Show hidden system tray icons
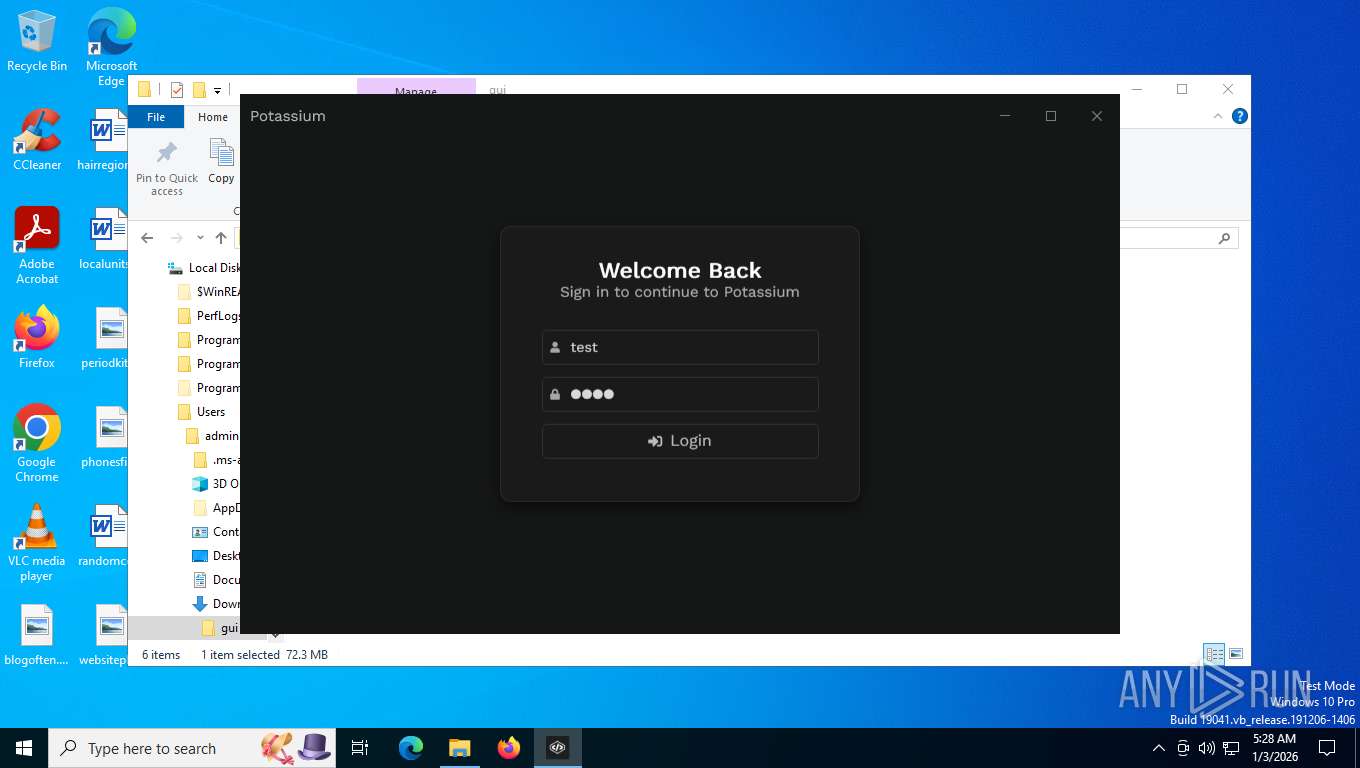This screenshot has height=768, width=1360. pyautogui.click(x=1159, y=748)
